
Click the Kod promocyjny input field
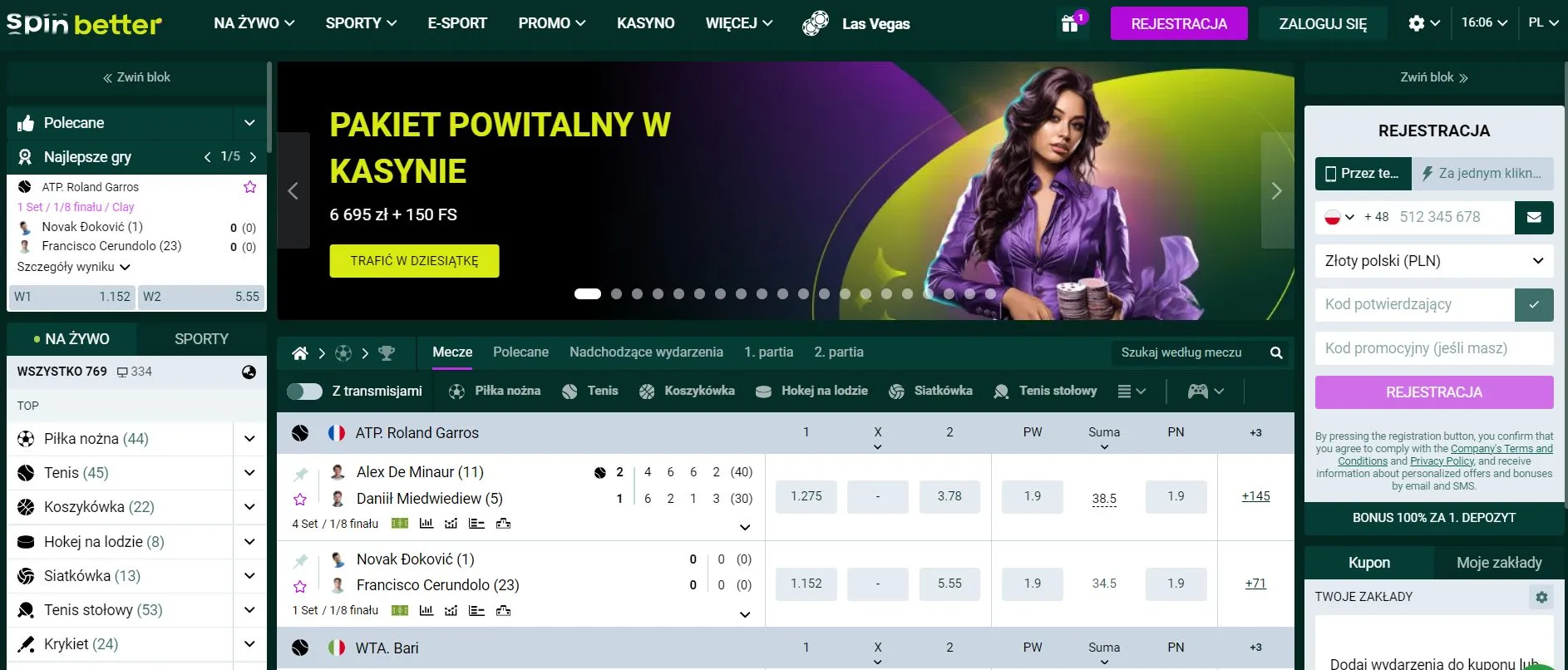pyautogui.click(x=1434, y=348)
